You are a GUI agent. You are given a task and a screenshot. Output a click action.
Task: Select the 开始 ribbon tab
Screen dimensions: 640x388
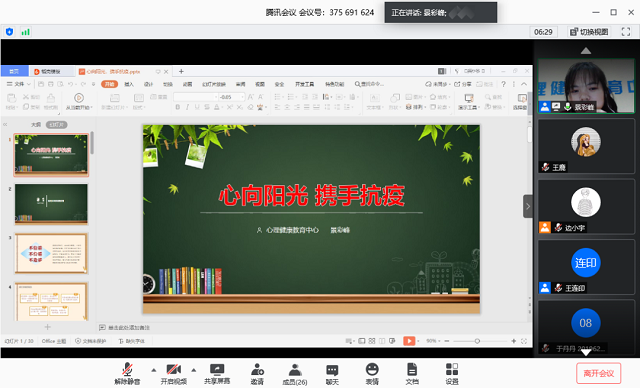tap(109, 84)
